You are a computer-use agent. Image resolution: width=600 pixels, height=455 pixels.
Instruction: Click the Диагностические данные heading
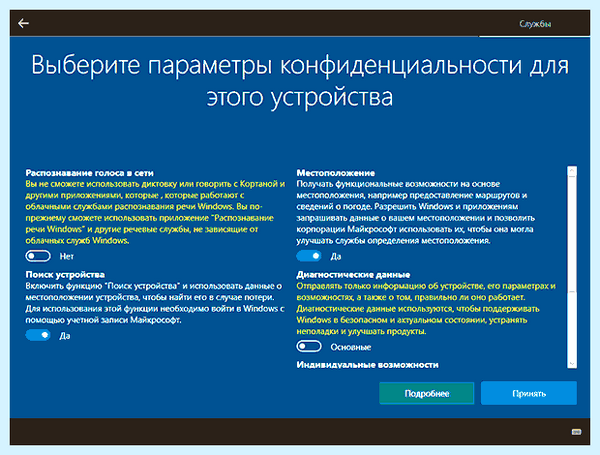coord(353,275)
